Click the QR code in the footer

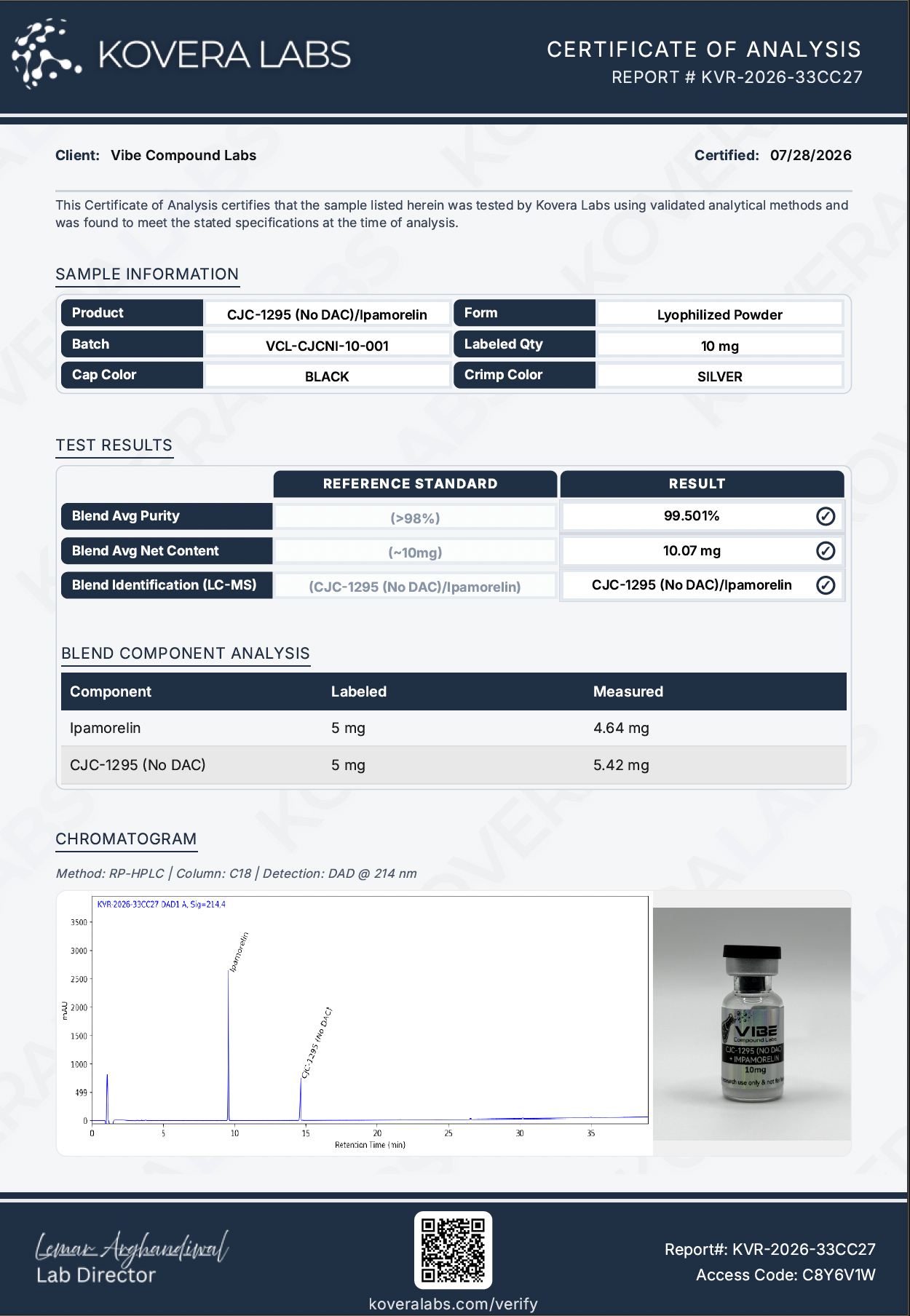point(453,1250)
